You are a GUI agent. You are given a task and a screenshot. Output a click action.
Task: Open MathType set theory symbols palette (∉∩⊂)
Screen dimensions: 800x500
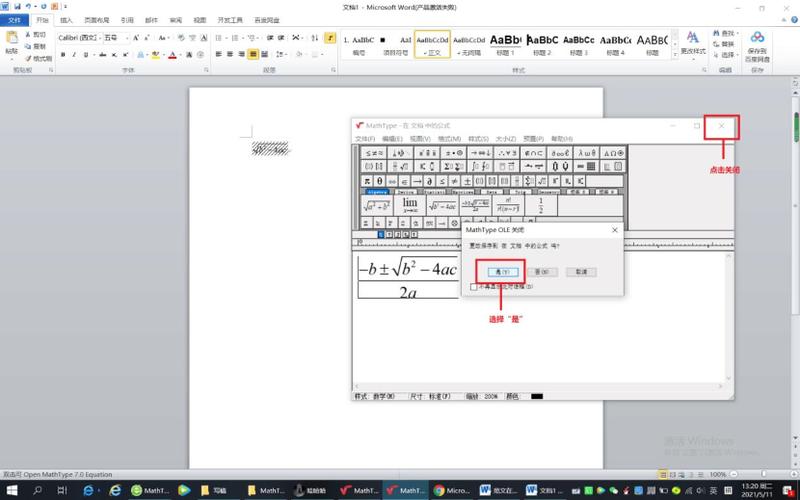[533, 153]
